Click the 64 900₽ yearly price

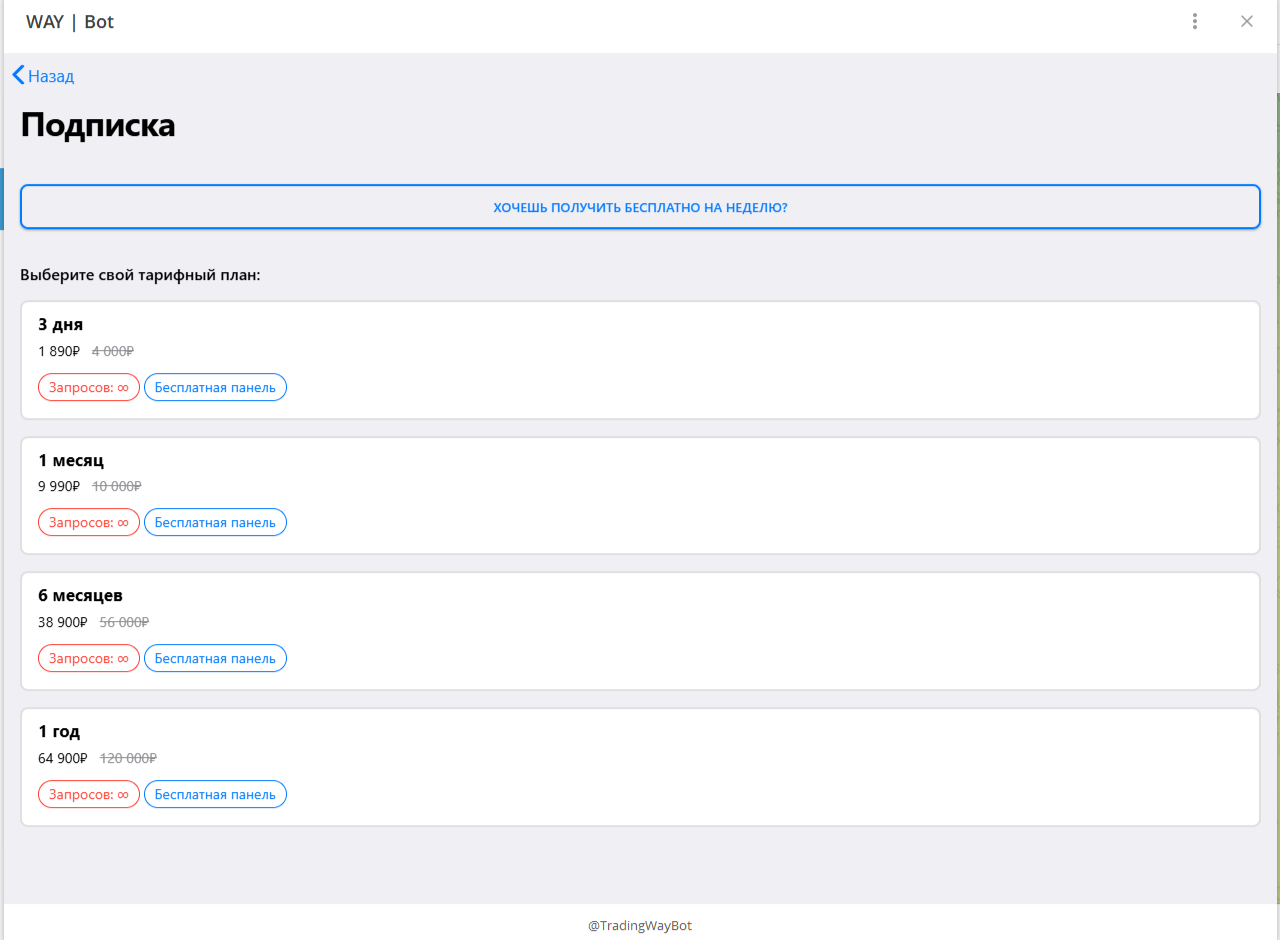tap(63, 758)
